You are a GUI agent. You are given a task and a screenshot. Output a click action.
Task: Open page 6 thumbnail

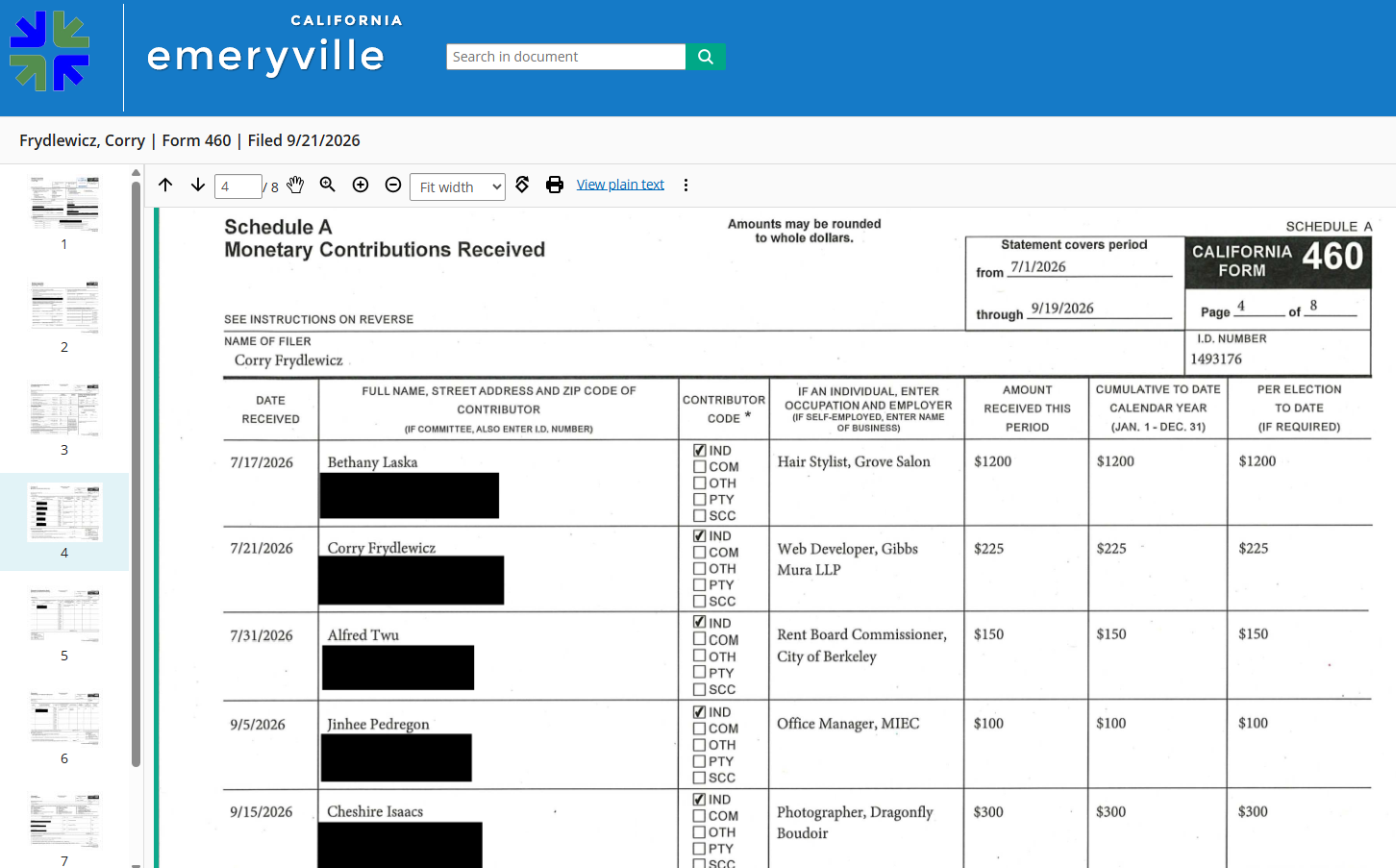coord(64,718)
